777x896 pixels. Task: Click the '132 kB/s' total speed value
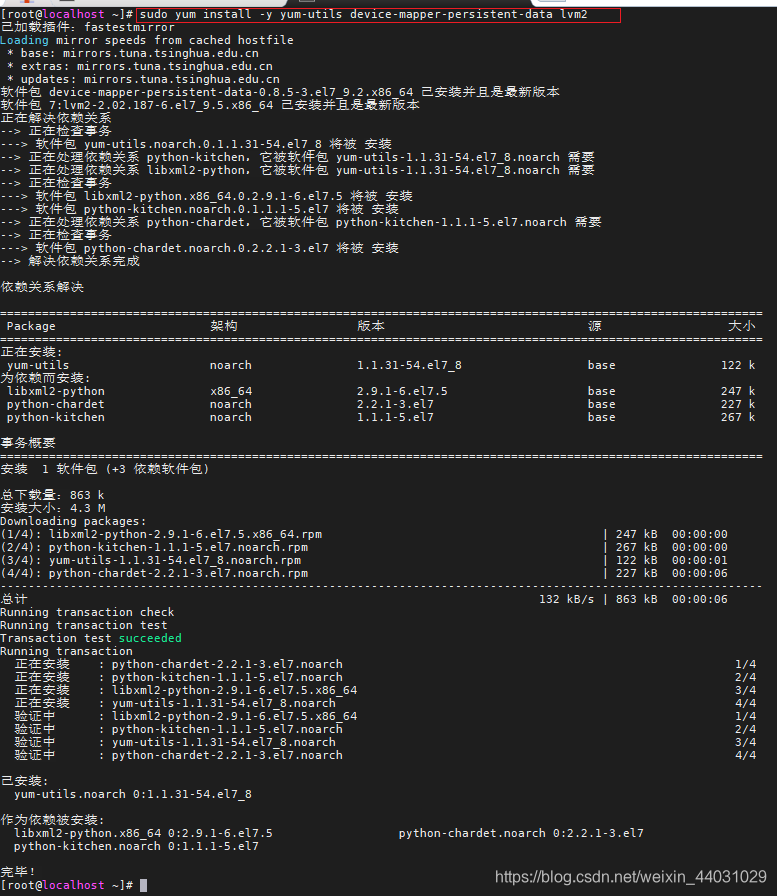click(566, 599)
